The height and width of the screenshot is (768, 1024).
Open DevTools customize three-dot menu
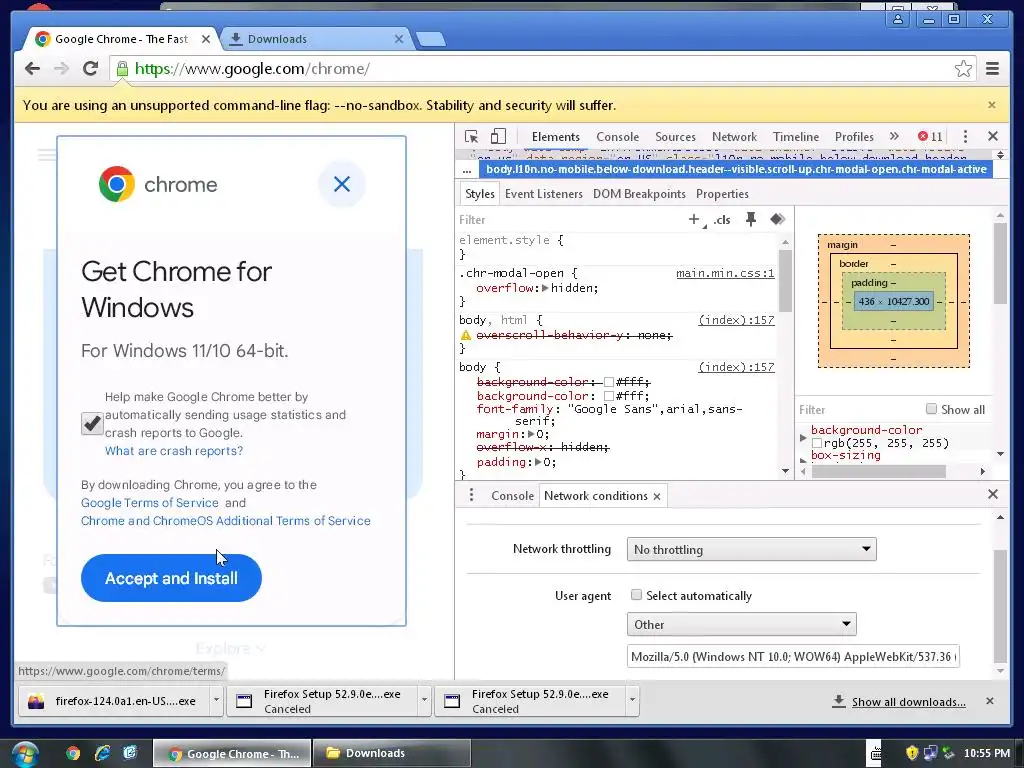[x=965, y=136]
